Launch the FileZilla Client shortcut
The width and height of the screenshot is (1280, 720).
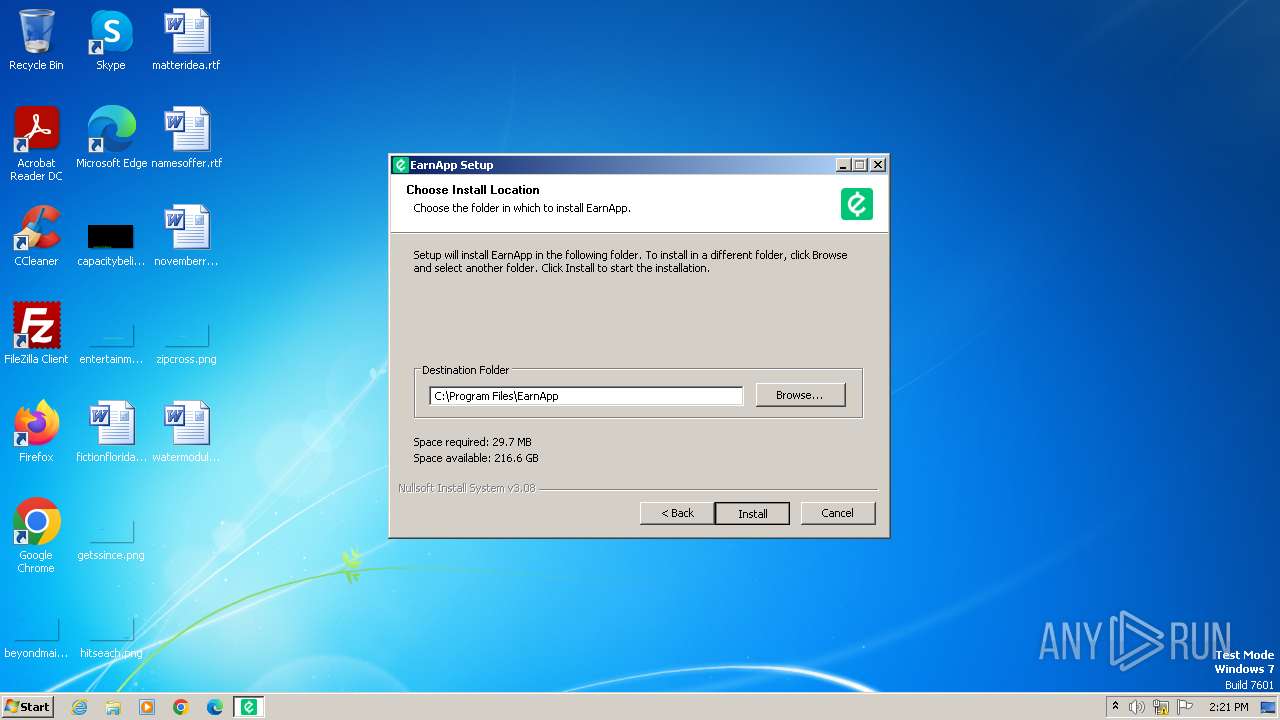pos(36,334)
